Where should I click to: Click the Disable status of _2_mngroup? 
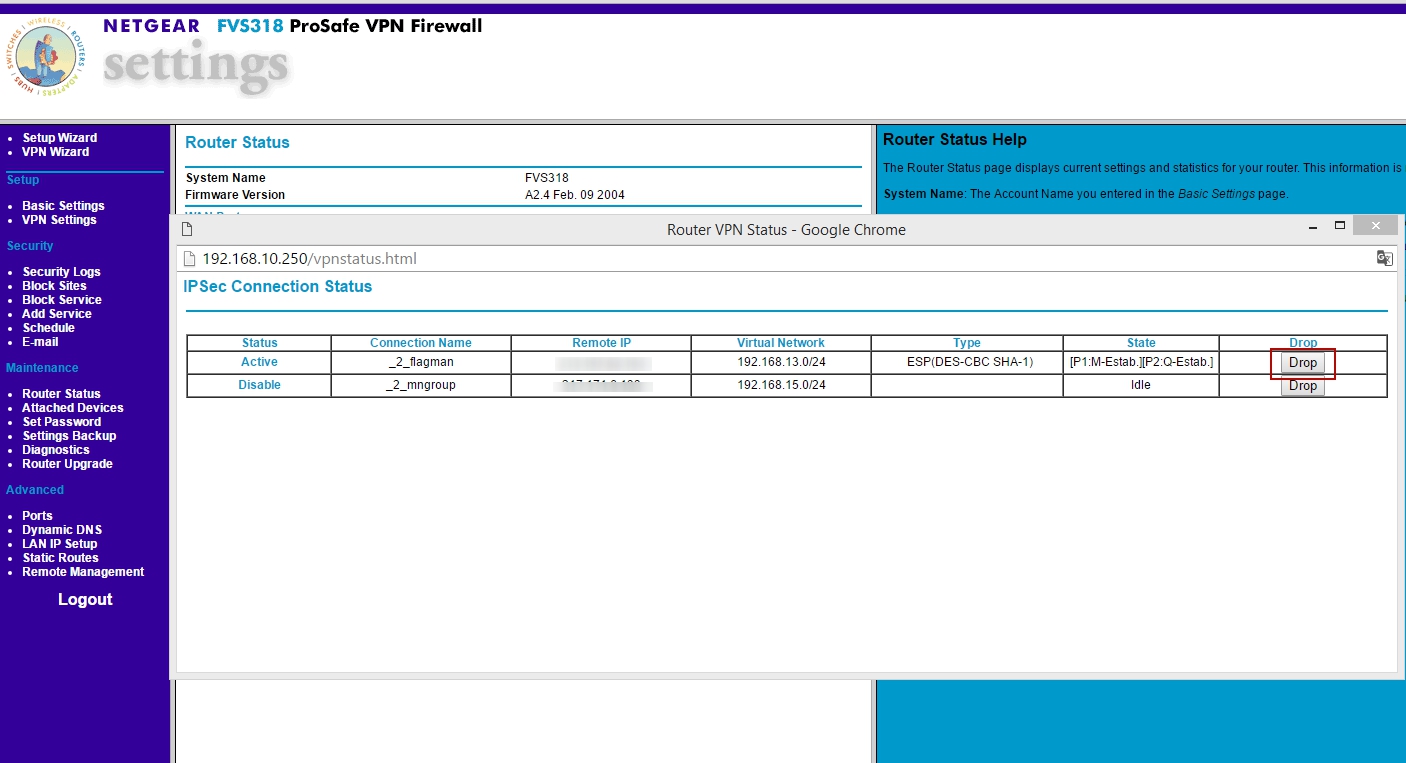point(259,385)
